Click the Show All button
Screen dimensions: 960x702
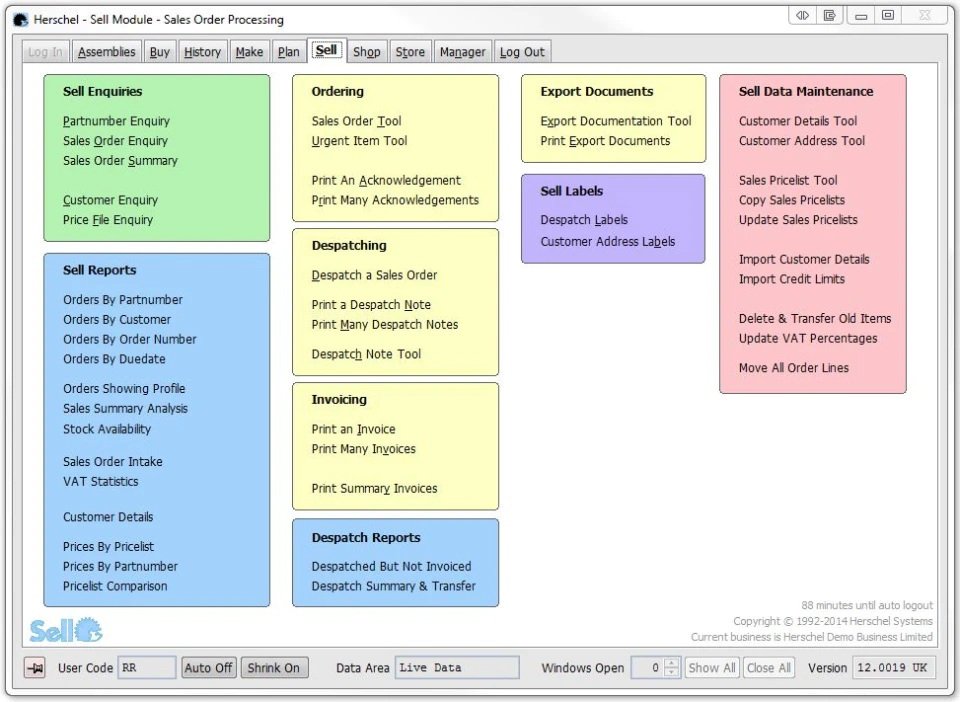click(x=712, y=668)
